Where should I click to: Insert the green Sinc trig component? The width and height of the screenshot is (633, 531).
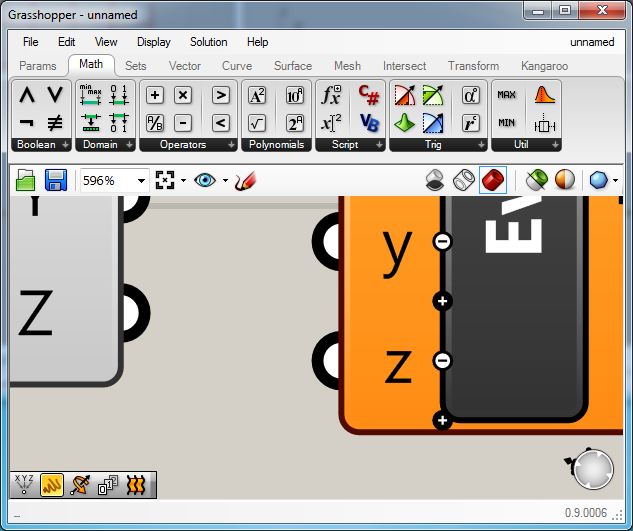(405, 123)
